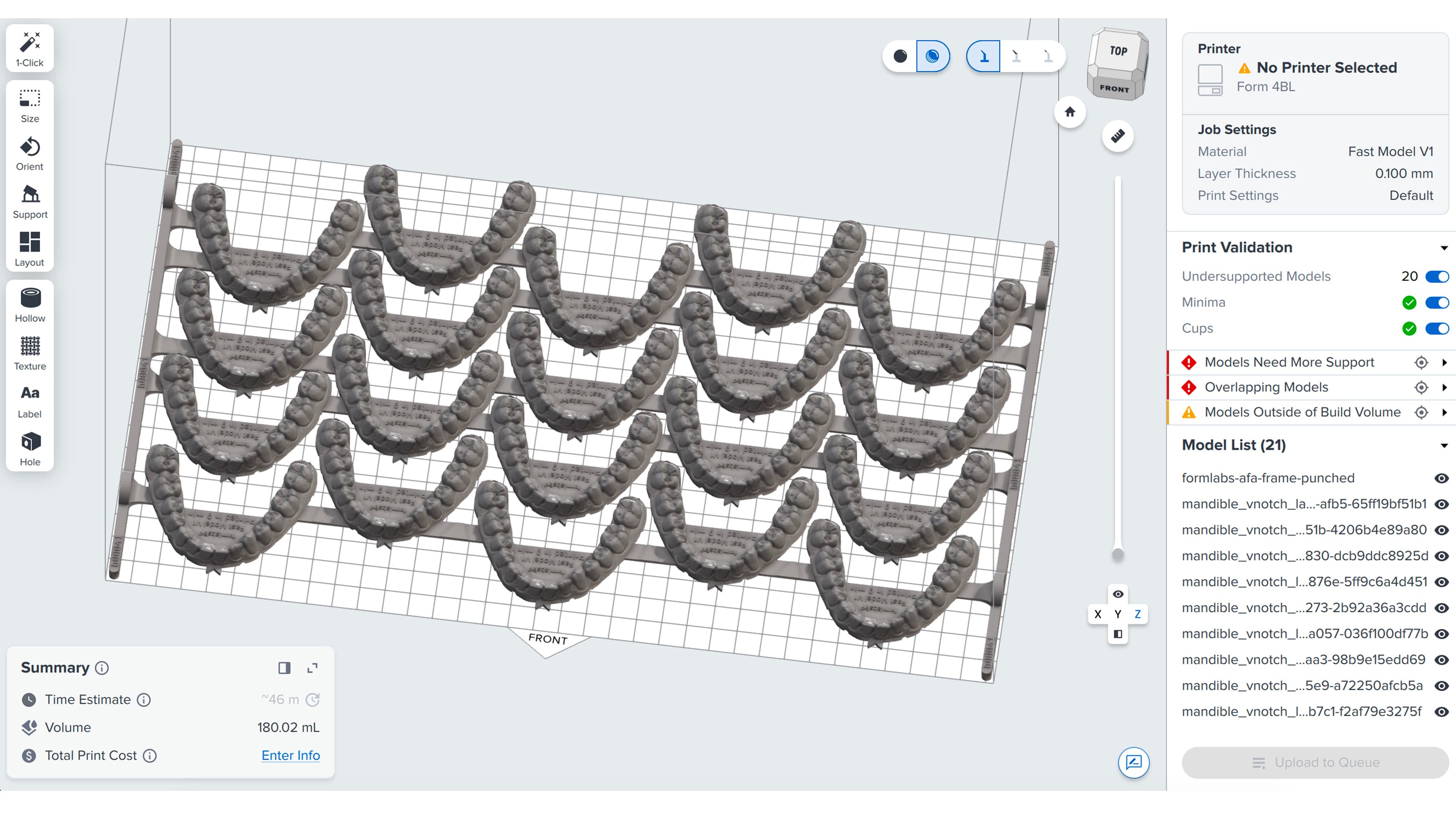Hide model ending 830-dcb9ddc8925d
1456x819 pixels.
1441,556
